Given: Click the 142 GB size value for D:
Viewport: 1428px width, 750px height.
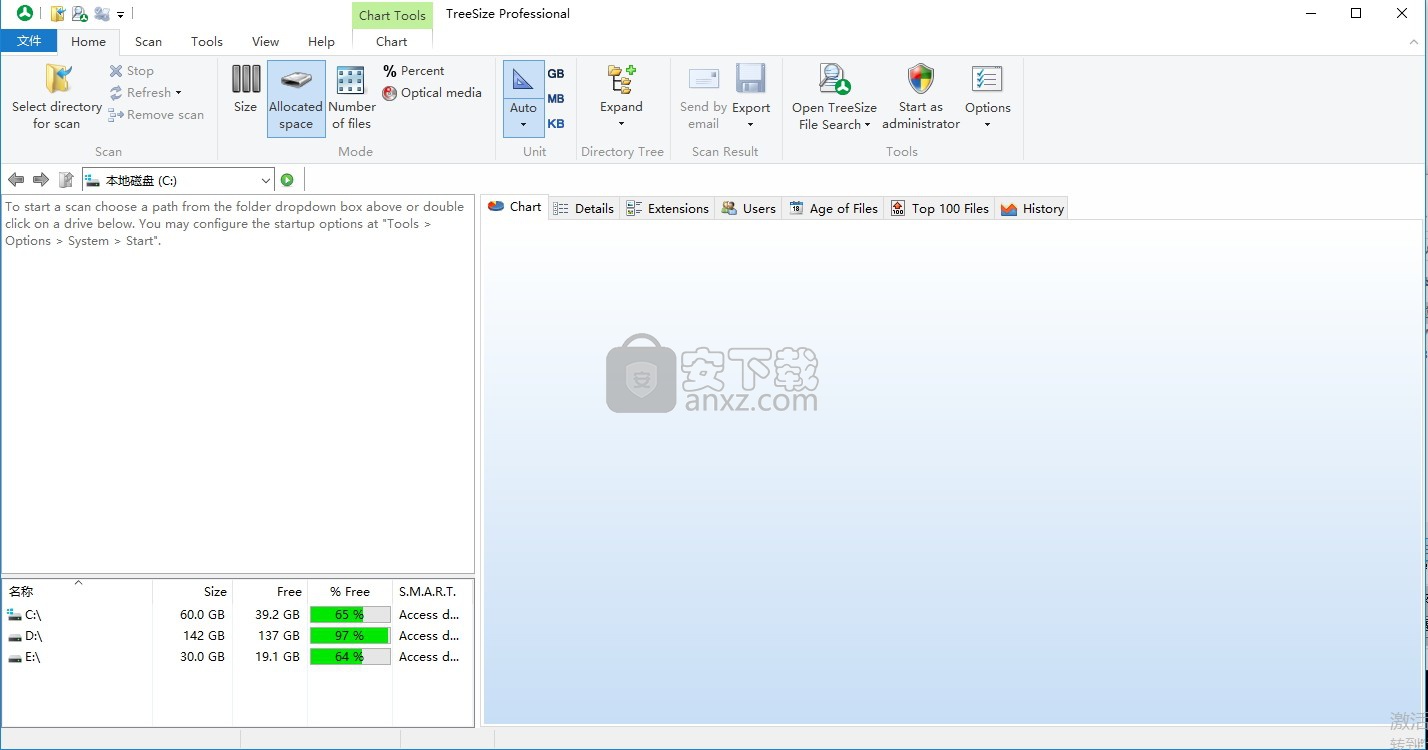Looking at the screenshot, I should coord(204,636).
